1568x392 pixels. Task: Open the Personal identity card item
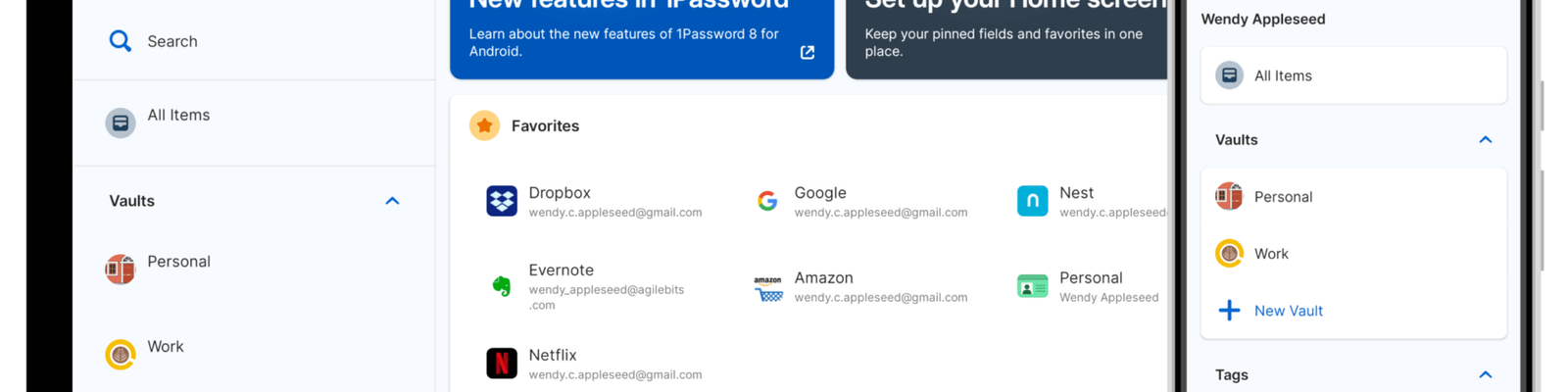click(1089, 286)
